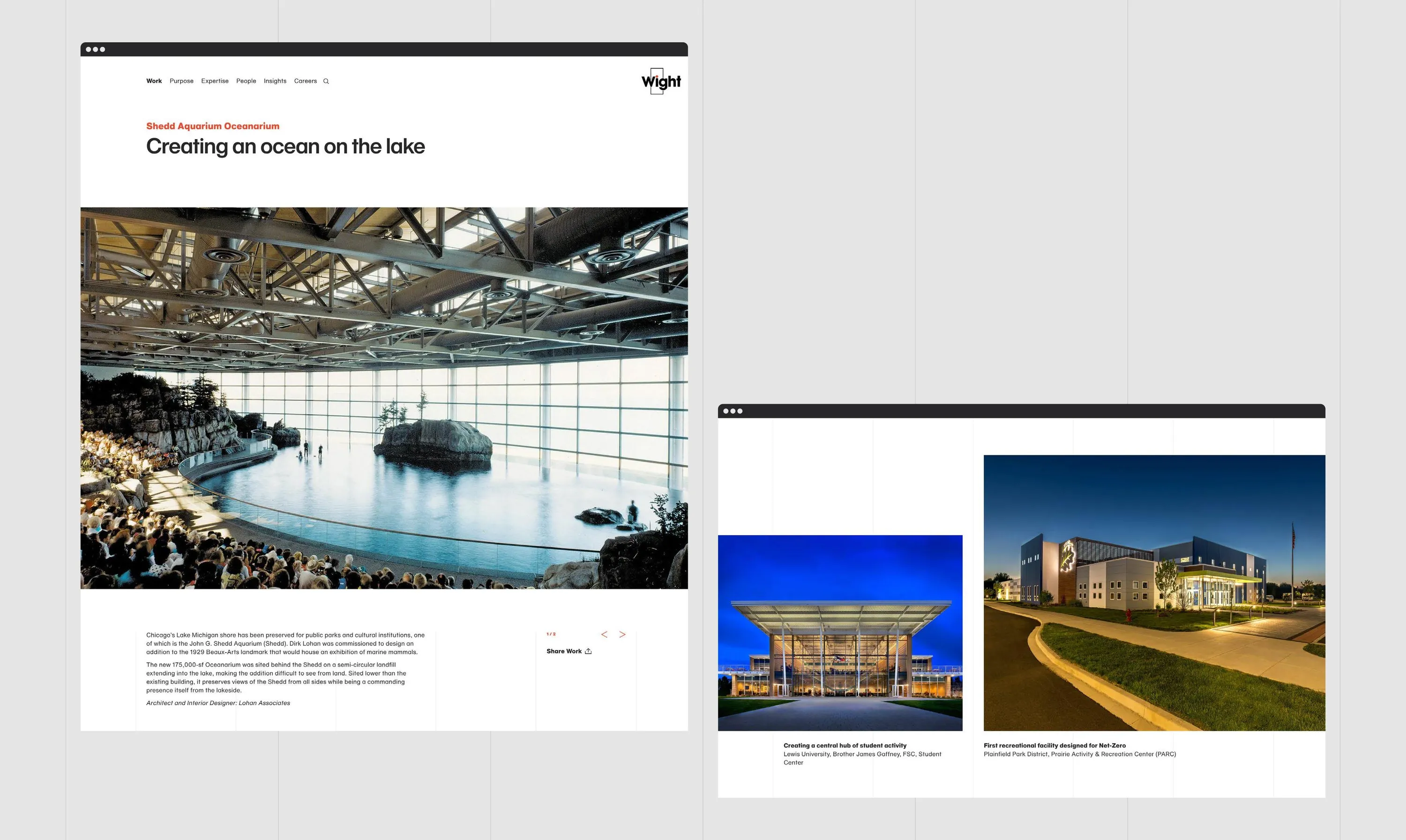Click 'First recreational facility designed for Net-Zero' link
Viewport: 1406px width, 840px height.
tap(1055, 745)
